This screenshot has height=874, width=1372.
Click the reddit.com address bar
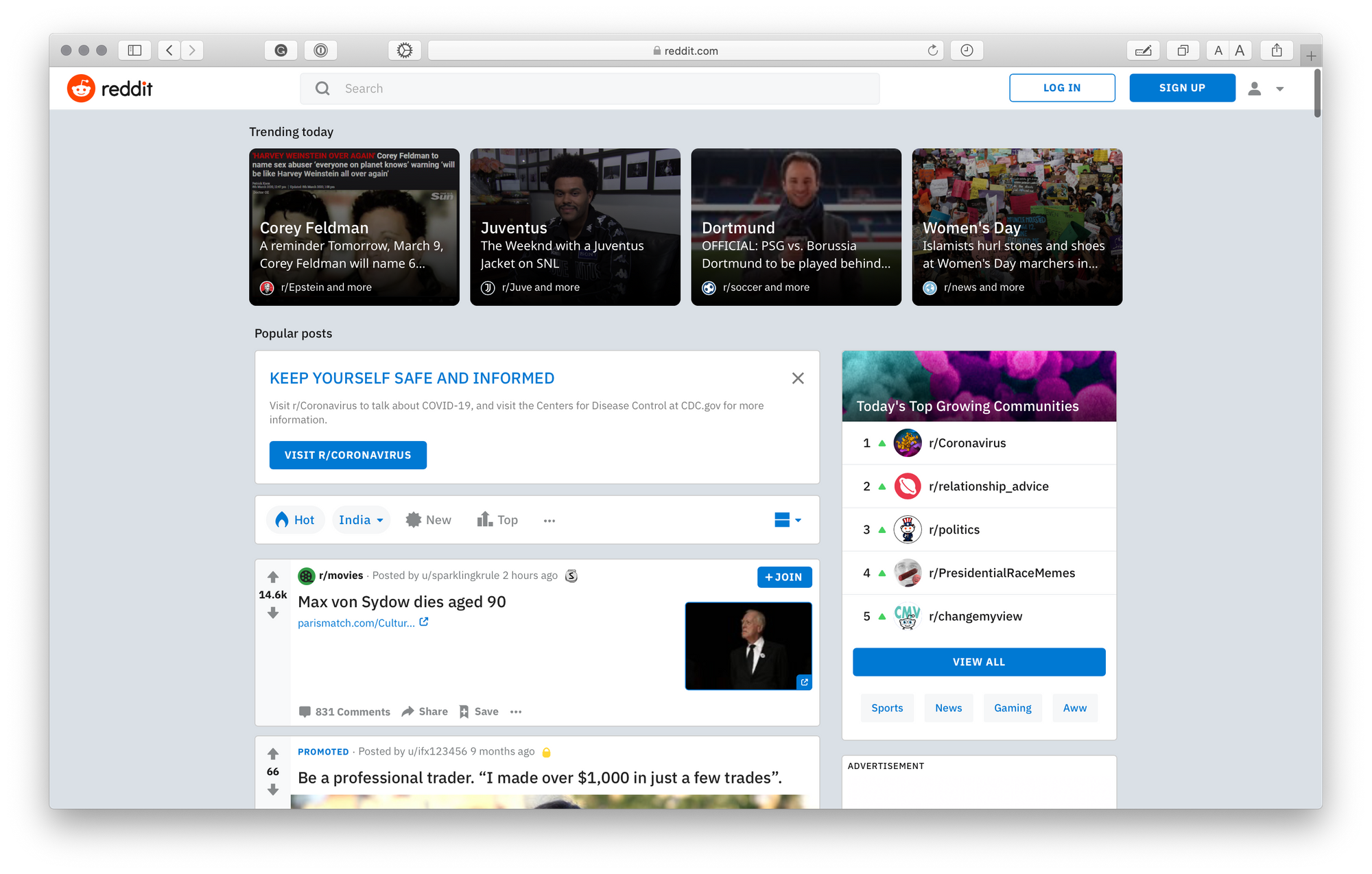click(685, 50)
